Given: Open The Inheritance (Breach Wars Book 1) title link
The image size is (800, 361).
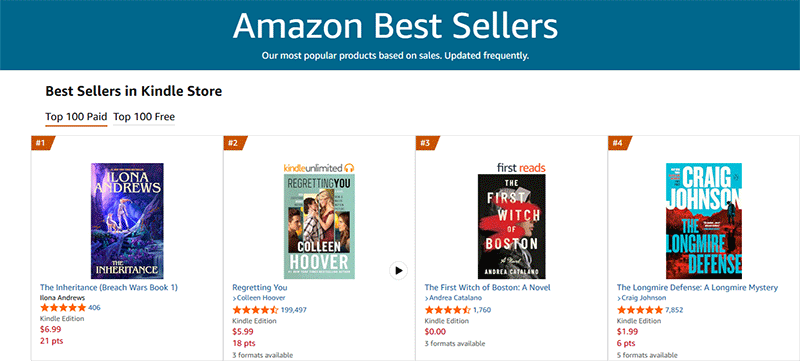Looking at the screenshot, I should [x=109, y=287].
